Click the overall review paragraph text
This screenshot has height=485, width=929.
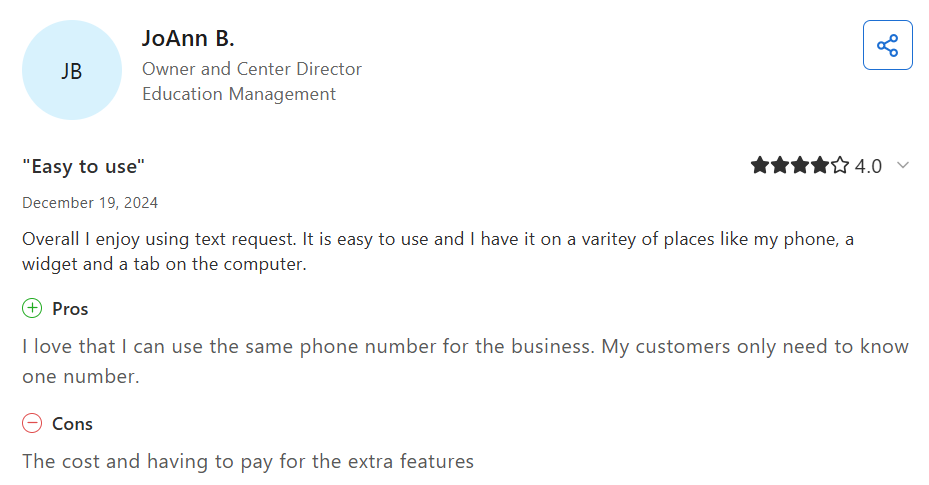tap(437, 252)
